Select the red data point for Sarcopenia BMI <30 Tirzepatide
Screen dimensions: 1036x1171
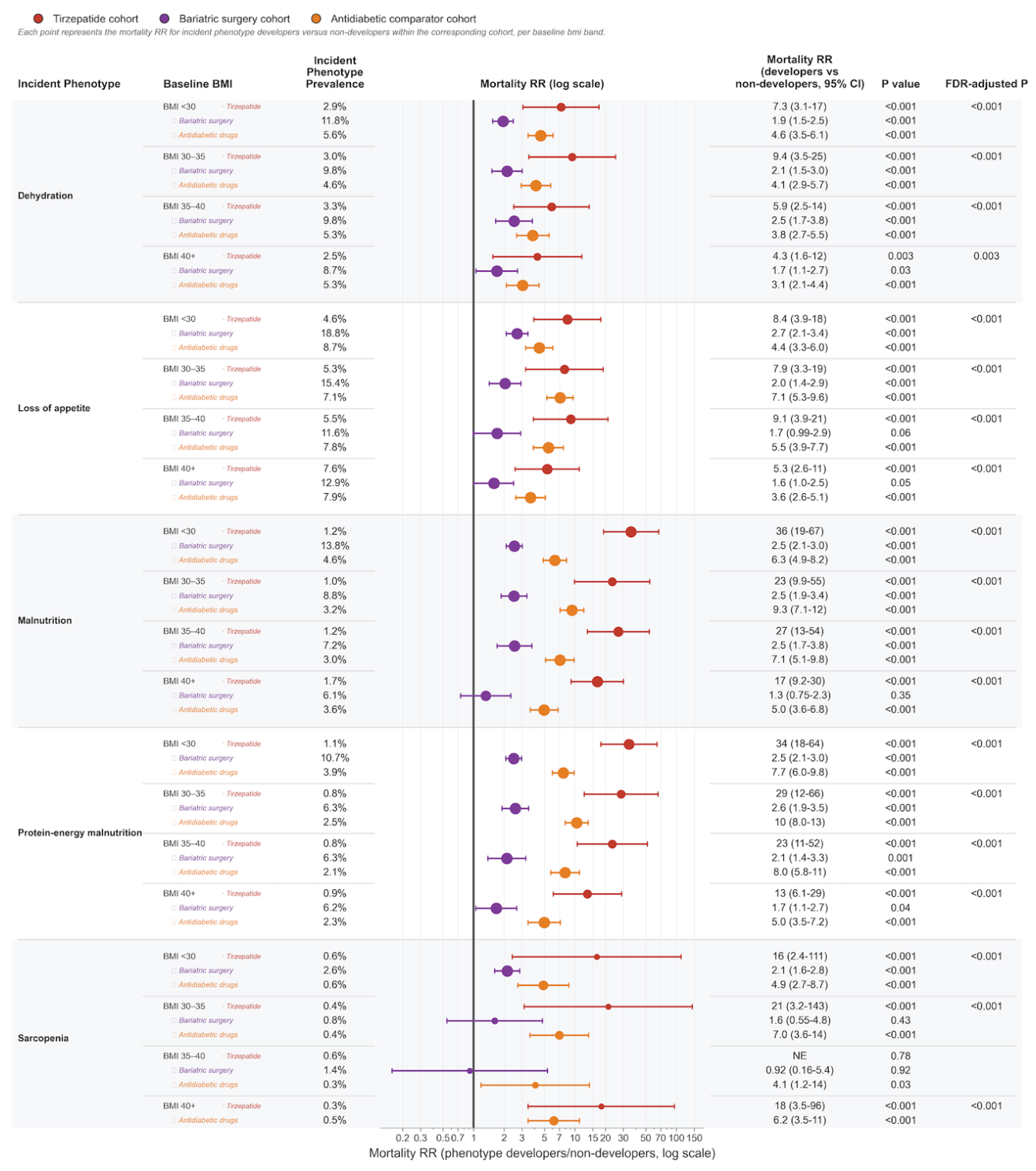597,957
